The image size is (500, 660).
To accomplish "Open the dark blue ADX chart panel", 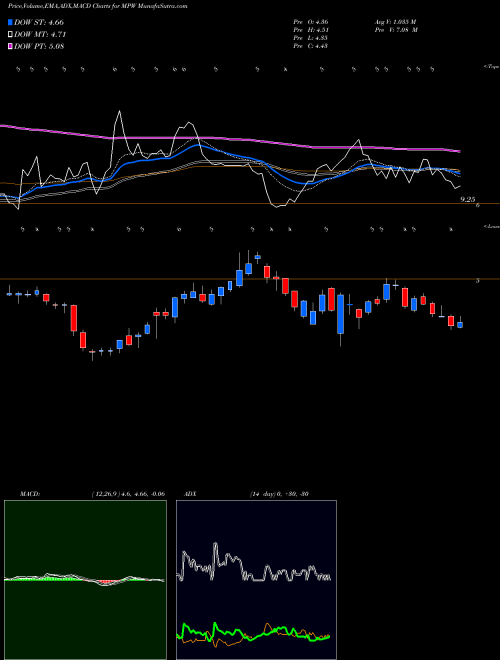I will pos(256,580).
